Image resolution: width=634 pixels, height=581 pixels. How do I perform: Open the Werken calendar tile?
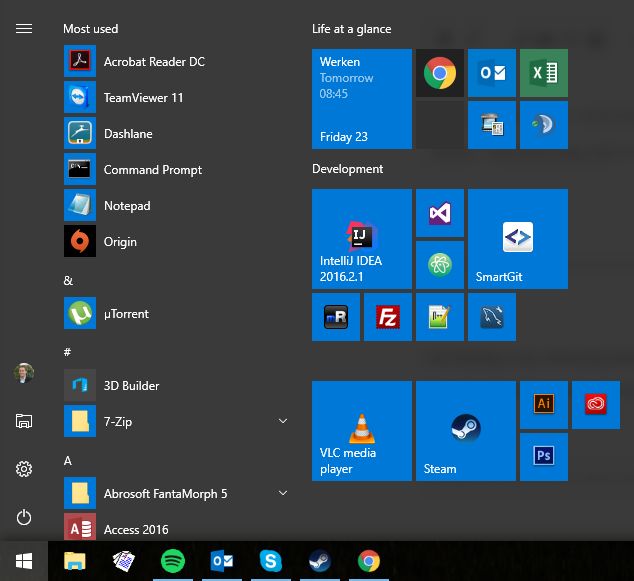tap(362, 99)
